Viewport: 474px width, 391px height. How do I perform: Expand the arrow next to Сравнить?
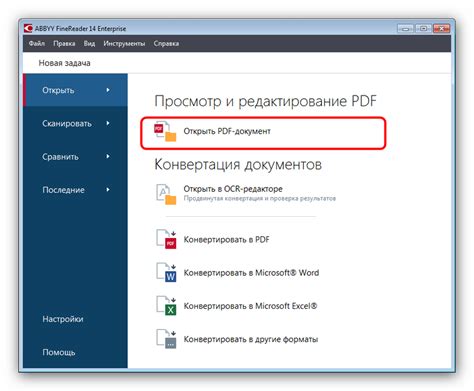pyautogui.click(x=108, y=156)
